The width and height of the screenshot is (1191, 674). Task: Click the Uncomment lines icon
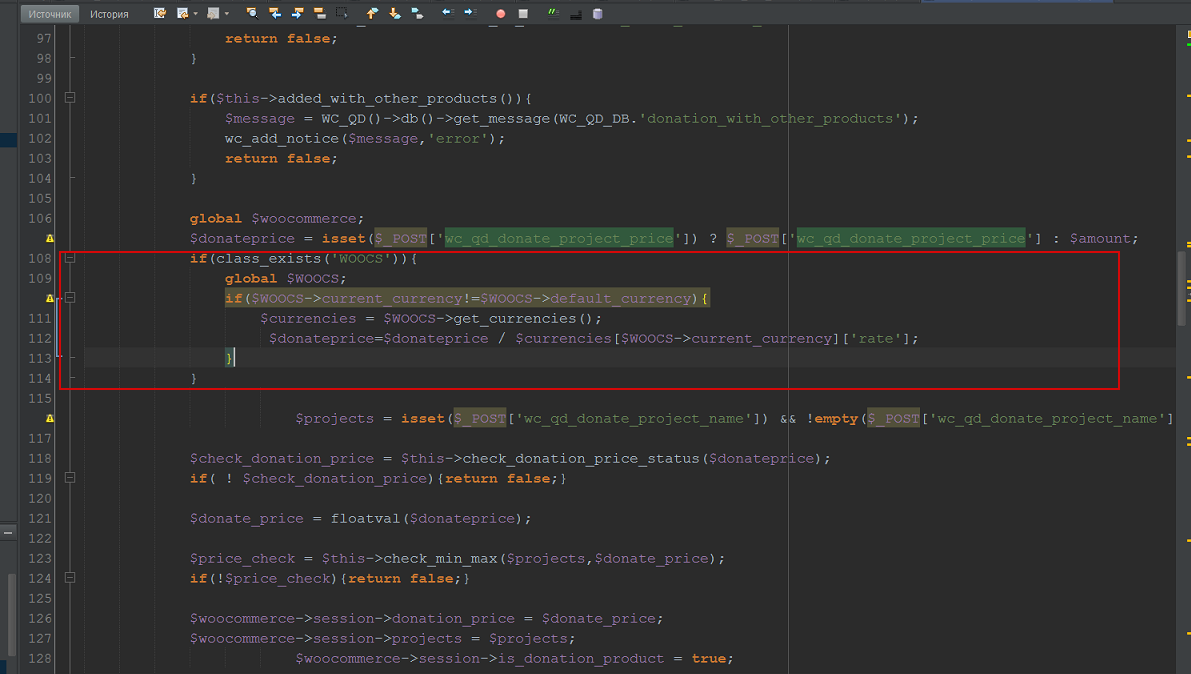tap(576, 14)
